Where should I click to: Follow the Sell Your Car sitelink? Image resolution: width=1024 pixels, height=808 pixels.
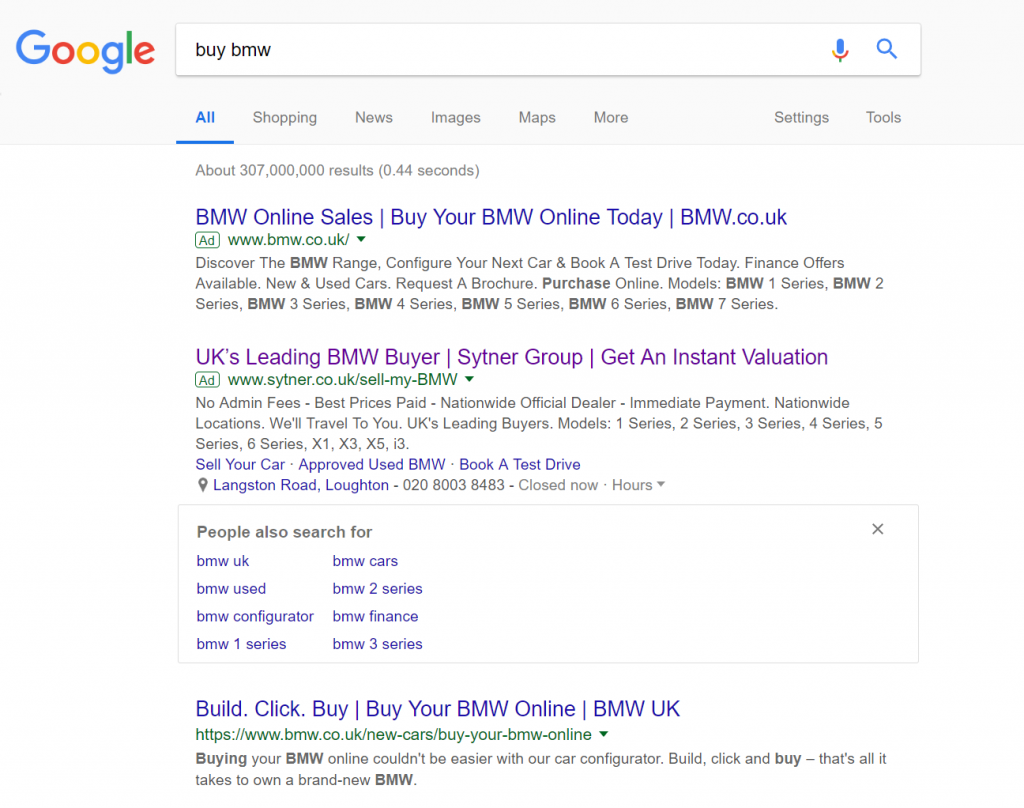click(x=240, y=464)
